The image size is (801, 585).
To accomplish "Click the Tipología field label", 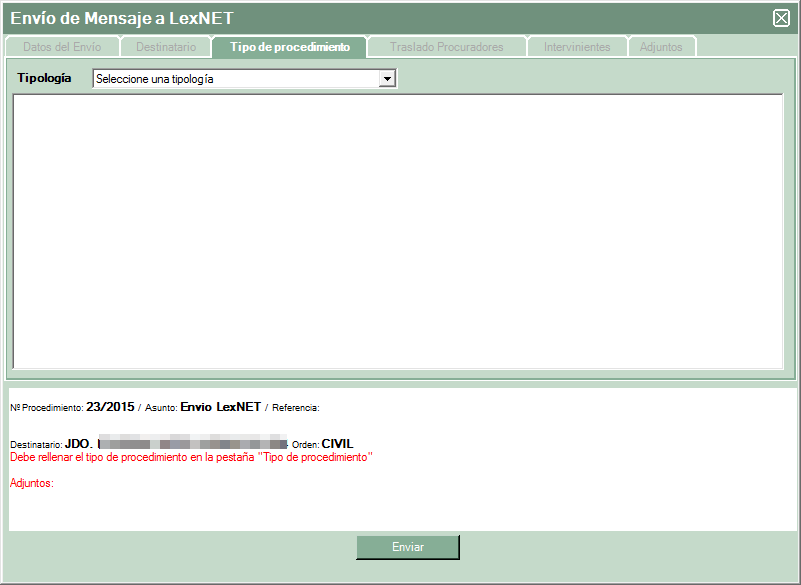I will (x=44, y=78).
